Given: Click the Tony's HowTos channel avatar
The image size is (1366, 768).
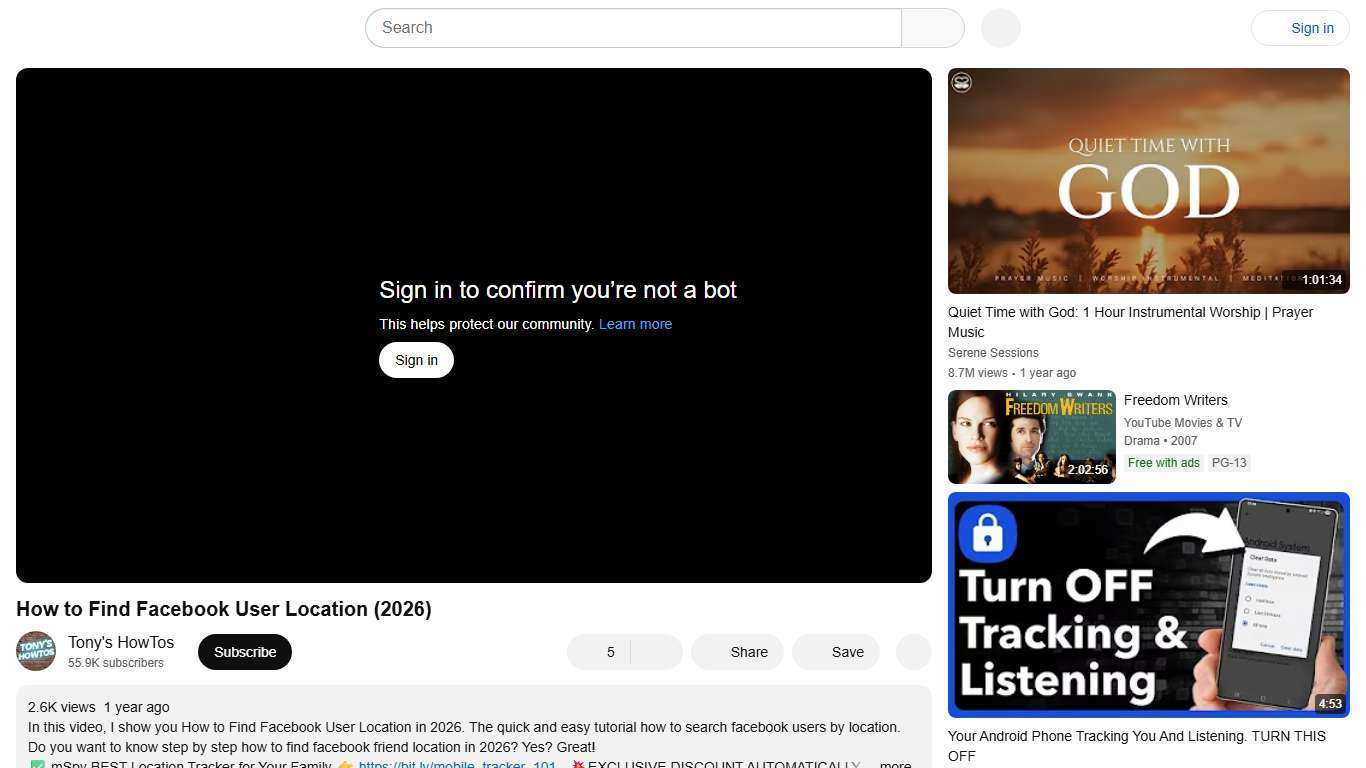Looking at the screenshot, I should point(36,651).
